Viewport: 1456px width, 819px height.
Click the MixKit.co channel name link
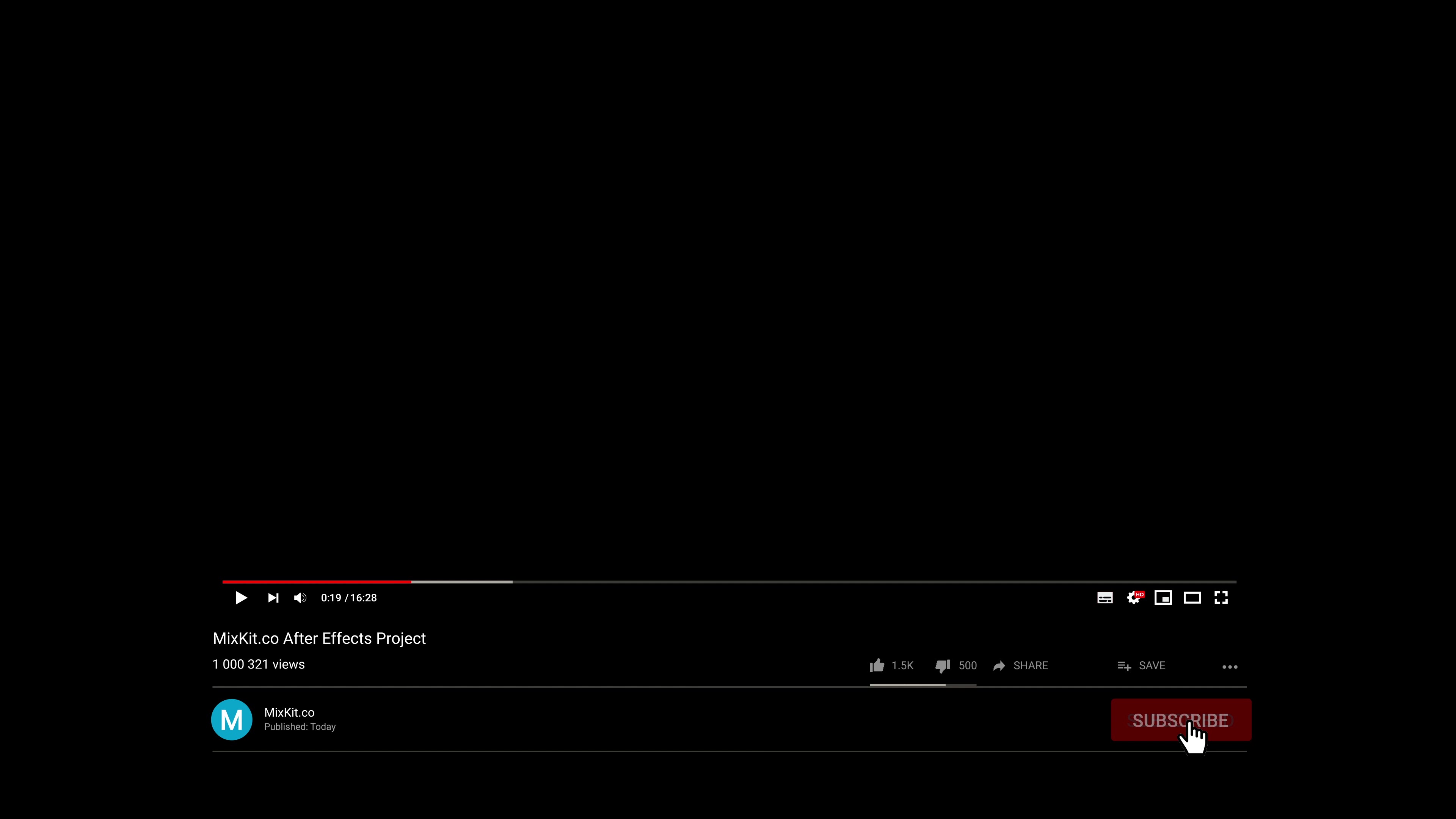pos(289,712)
